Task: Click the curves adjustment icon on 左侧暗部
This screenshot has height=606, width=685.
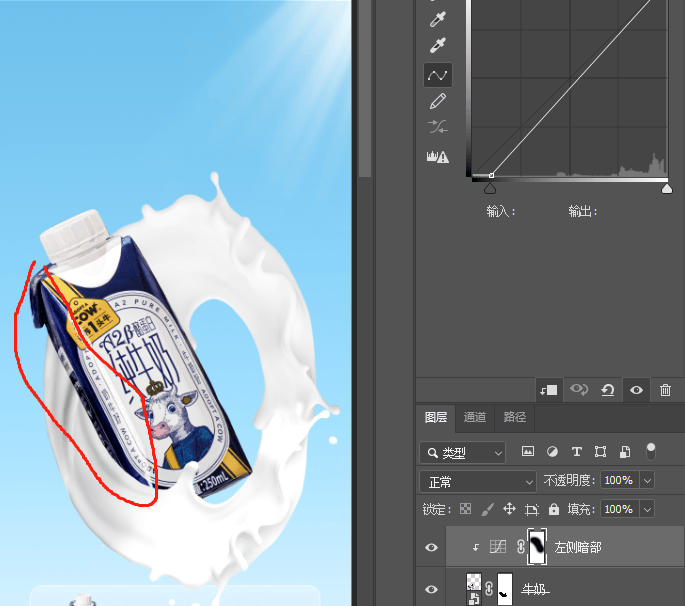Action: click(x=498, y=547)
